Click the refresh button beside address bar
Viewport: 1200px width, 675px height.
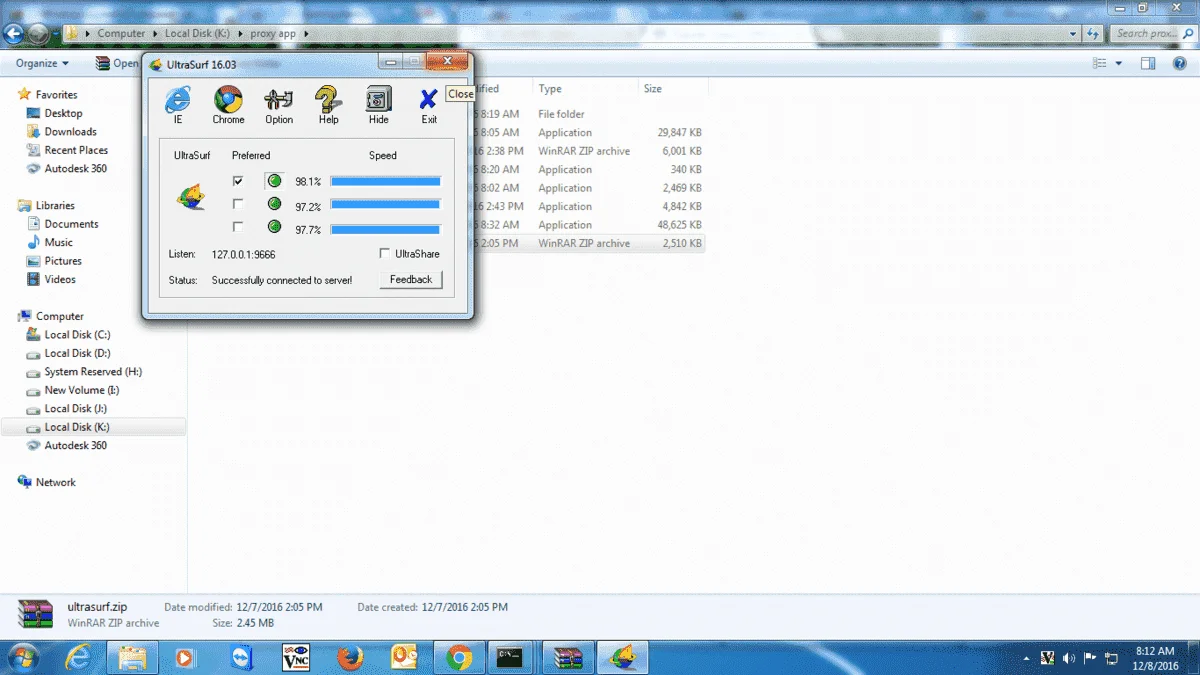[x=1094, y=33]
